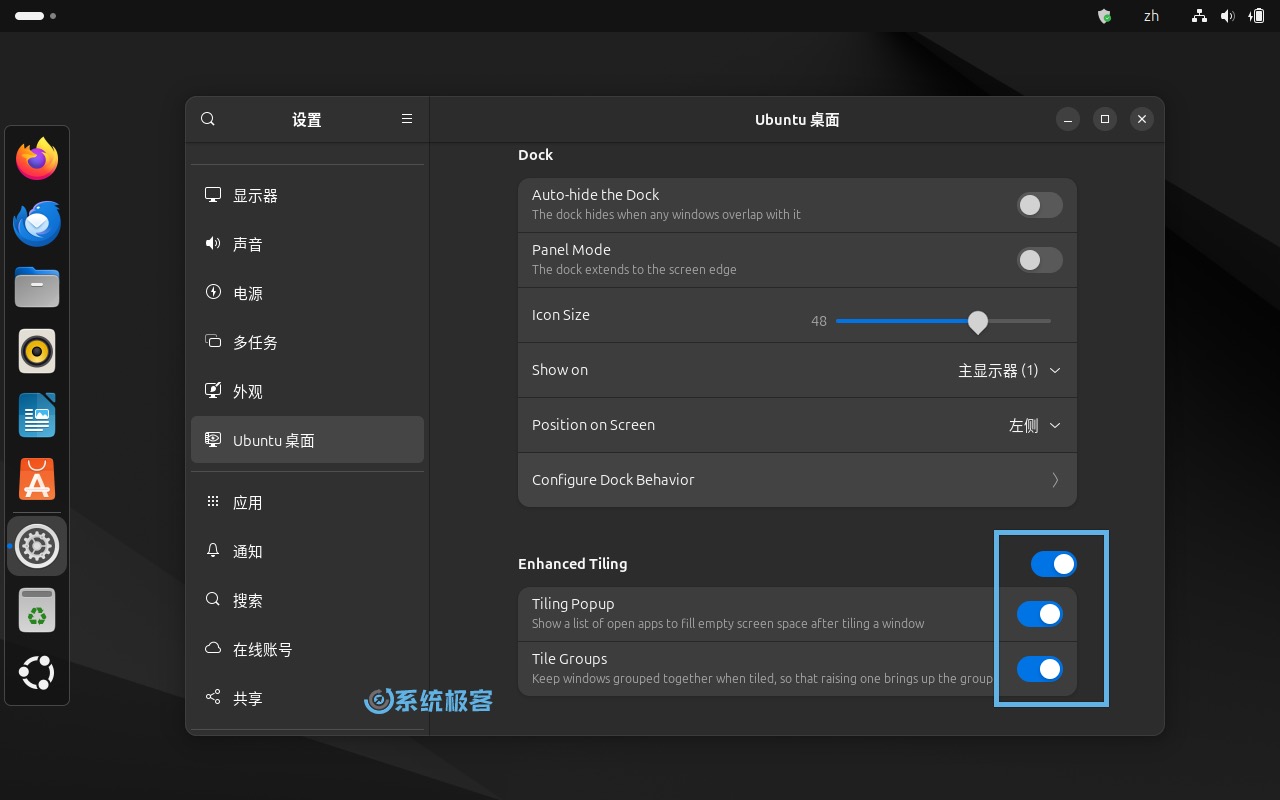
Task: Go to 通知 settings page
Action: pyautogui.click(x=307, y=551)
